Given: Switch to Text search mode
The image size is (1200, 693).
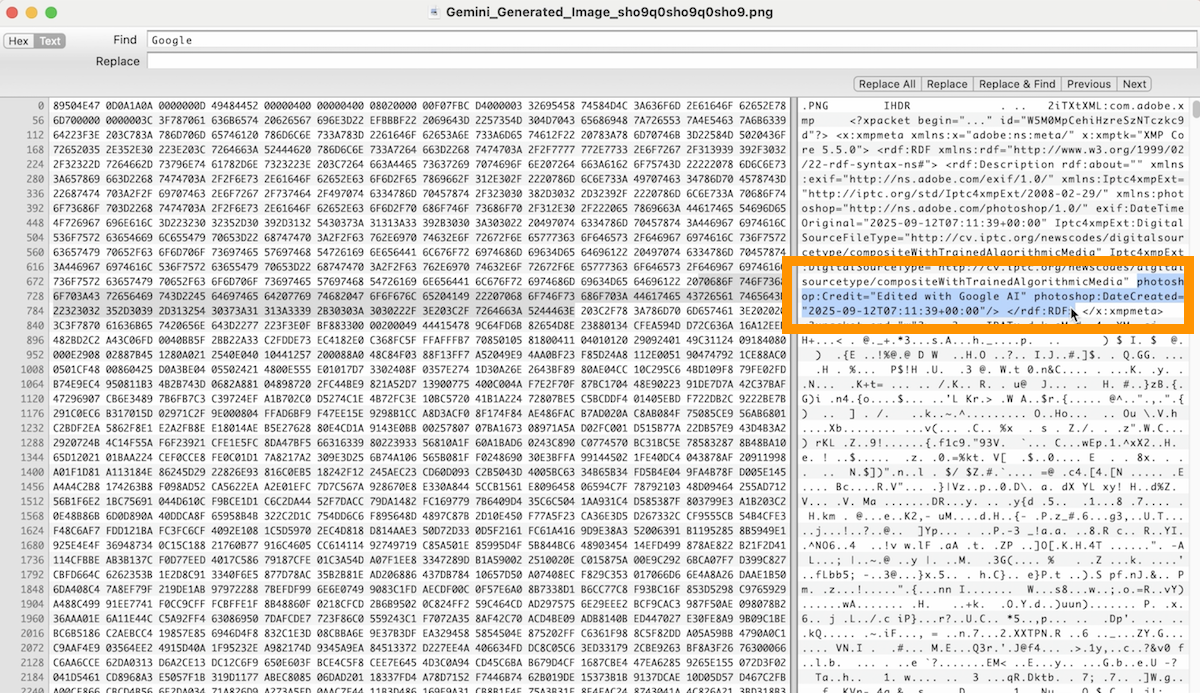Looking at the screenshot, I should click(x=50, y=41).
